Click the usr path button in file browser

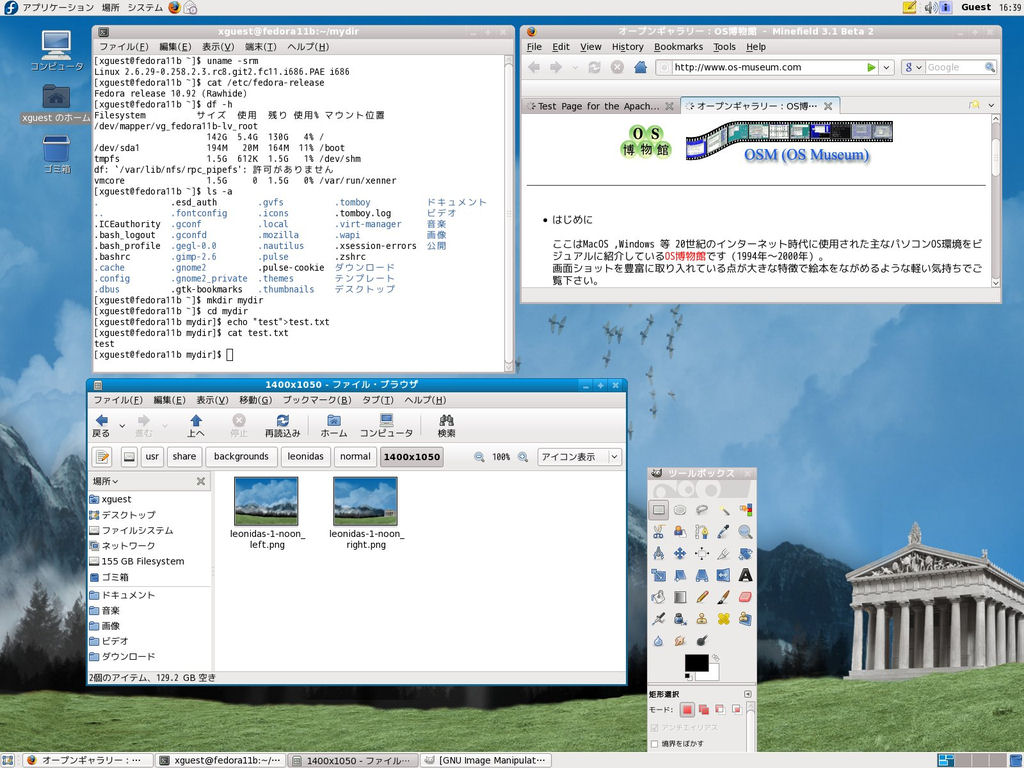pyautogui.click(x=152, y=456)
